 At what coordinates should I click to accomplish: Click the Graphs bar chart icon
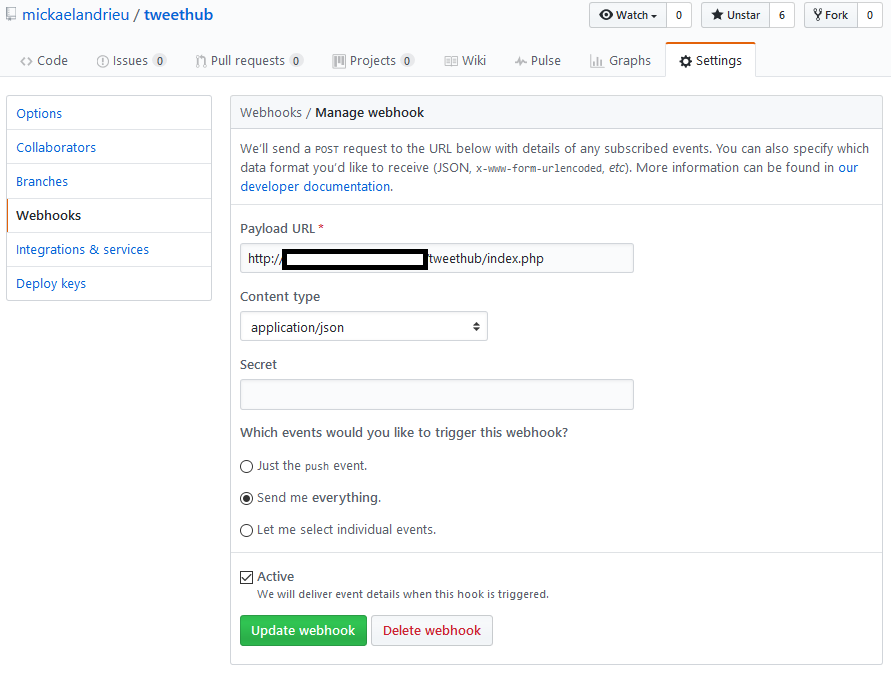[x=597, y=61]
